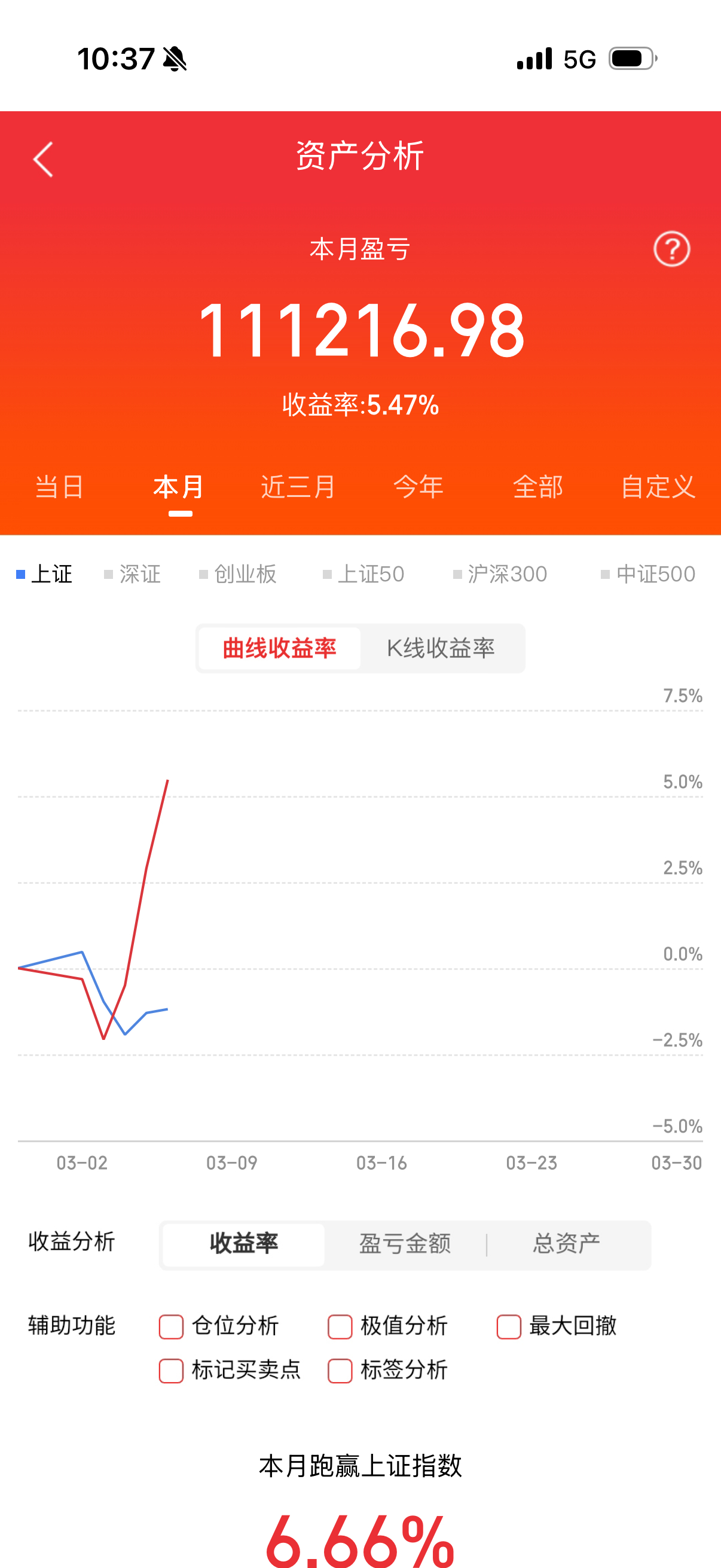View the 总资产 analysis tab

[x=567, y=1244]
